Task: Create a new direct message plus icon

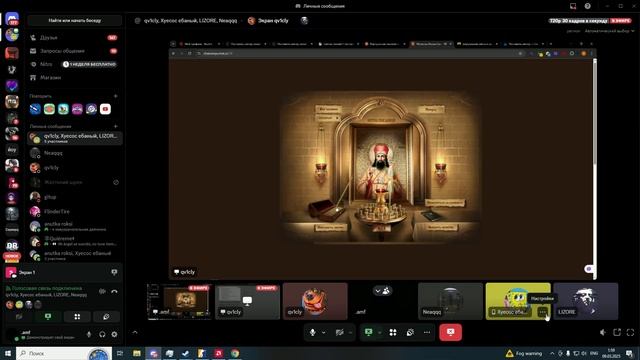Action: click(116, 126)
